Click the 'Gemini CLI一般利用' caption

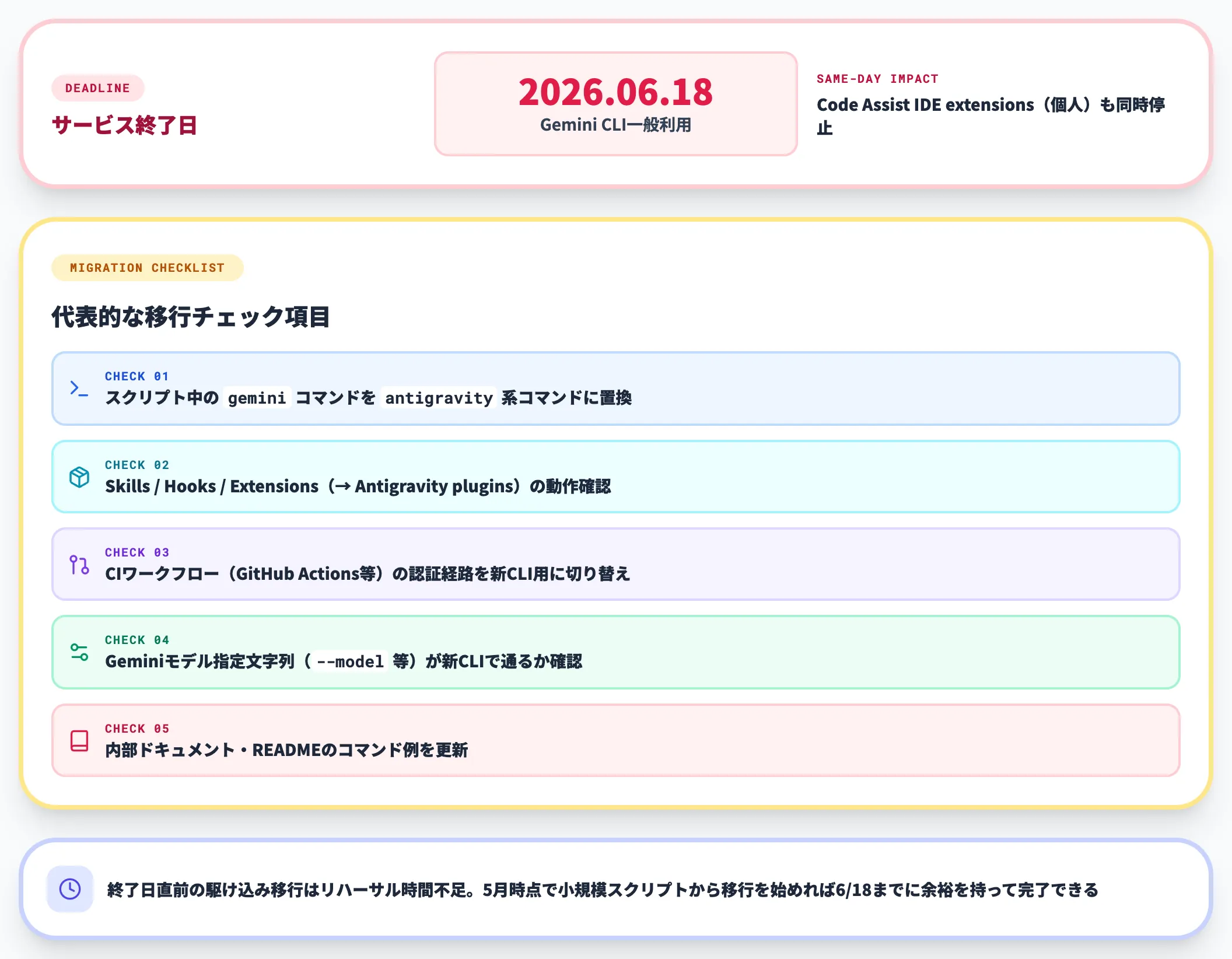pyautogui.click(x=615, y=125)
